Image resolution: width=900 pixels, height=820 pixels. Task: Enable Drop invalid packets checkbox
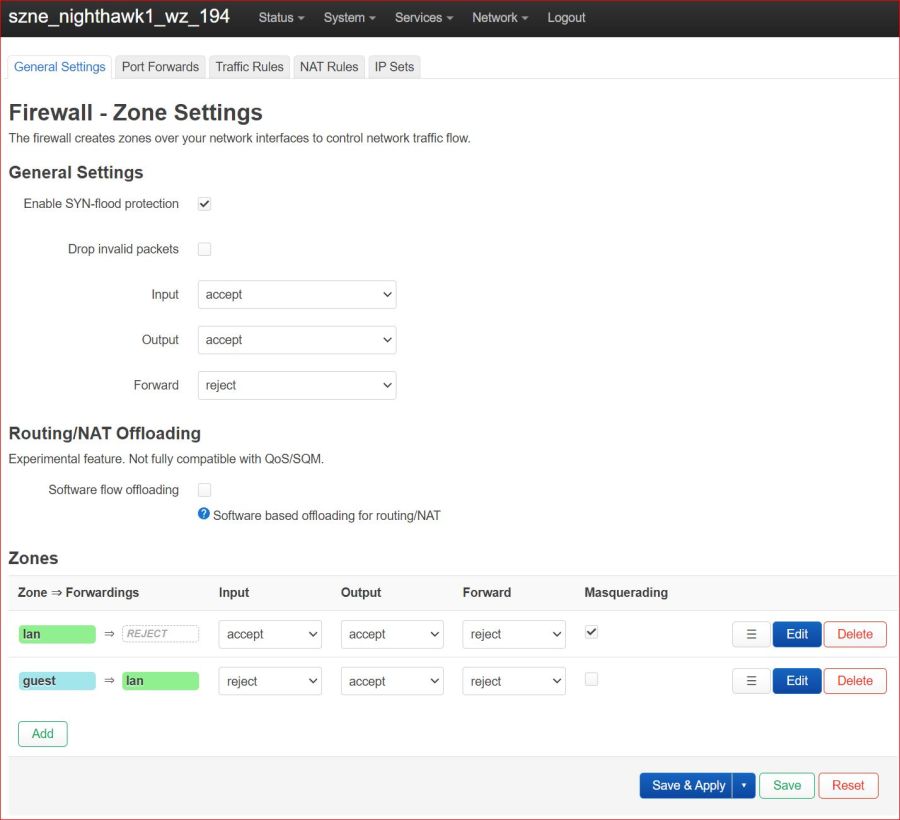coord(204,249)
